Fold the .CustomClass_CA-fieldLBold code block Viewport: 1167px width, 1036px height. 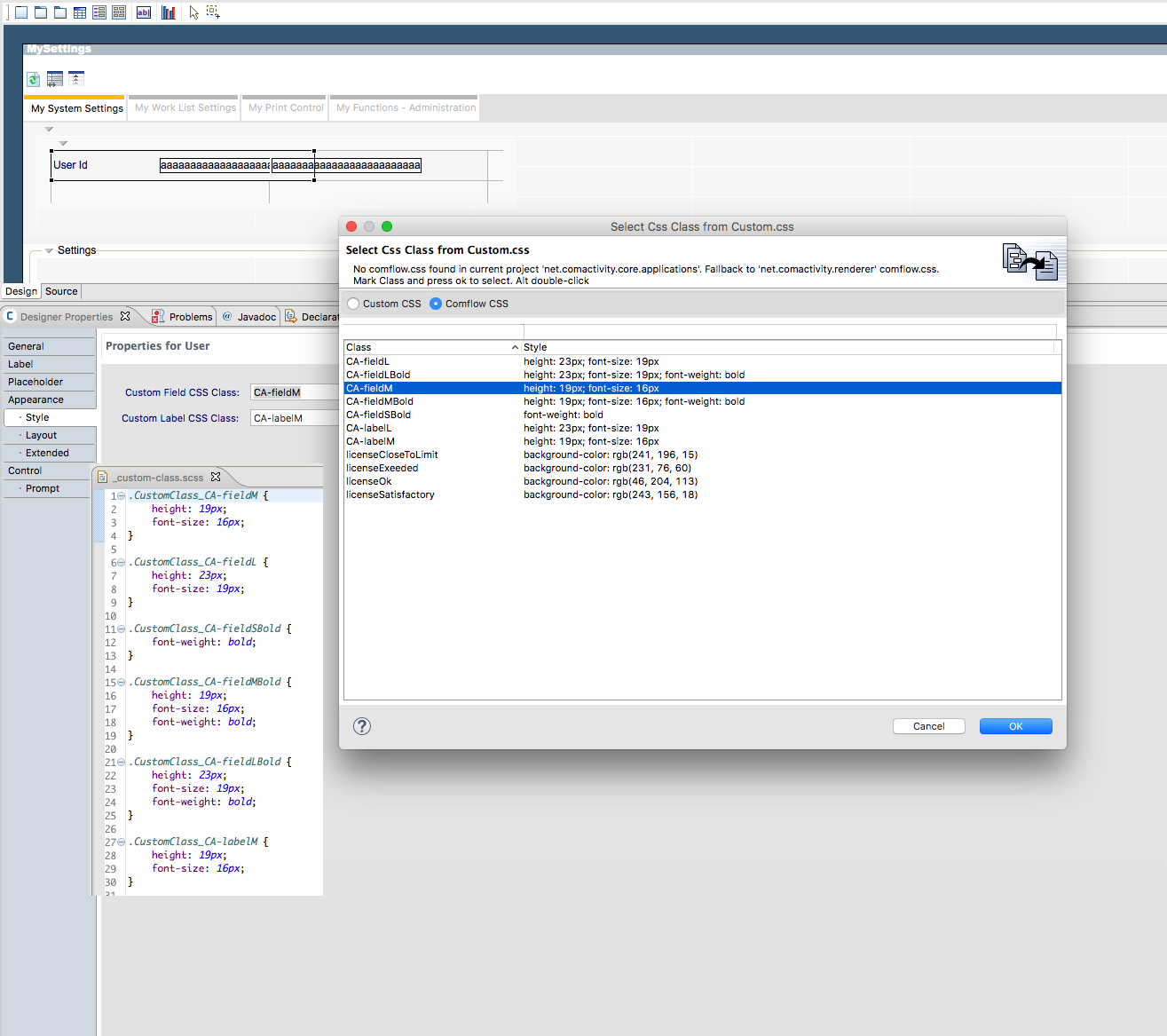coord(122,762)
